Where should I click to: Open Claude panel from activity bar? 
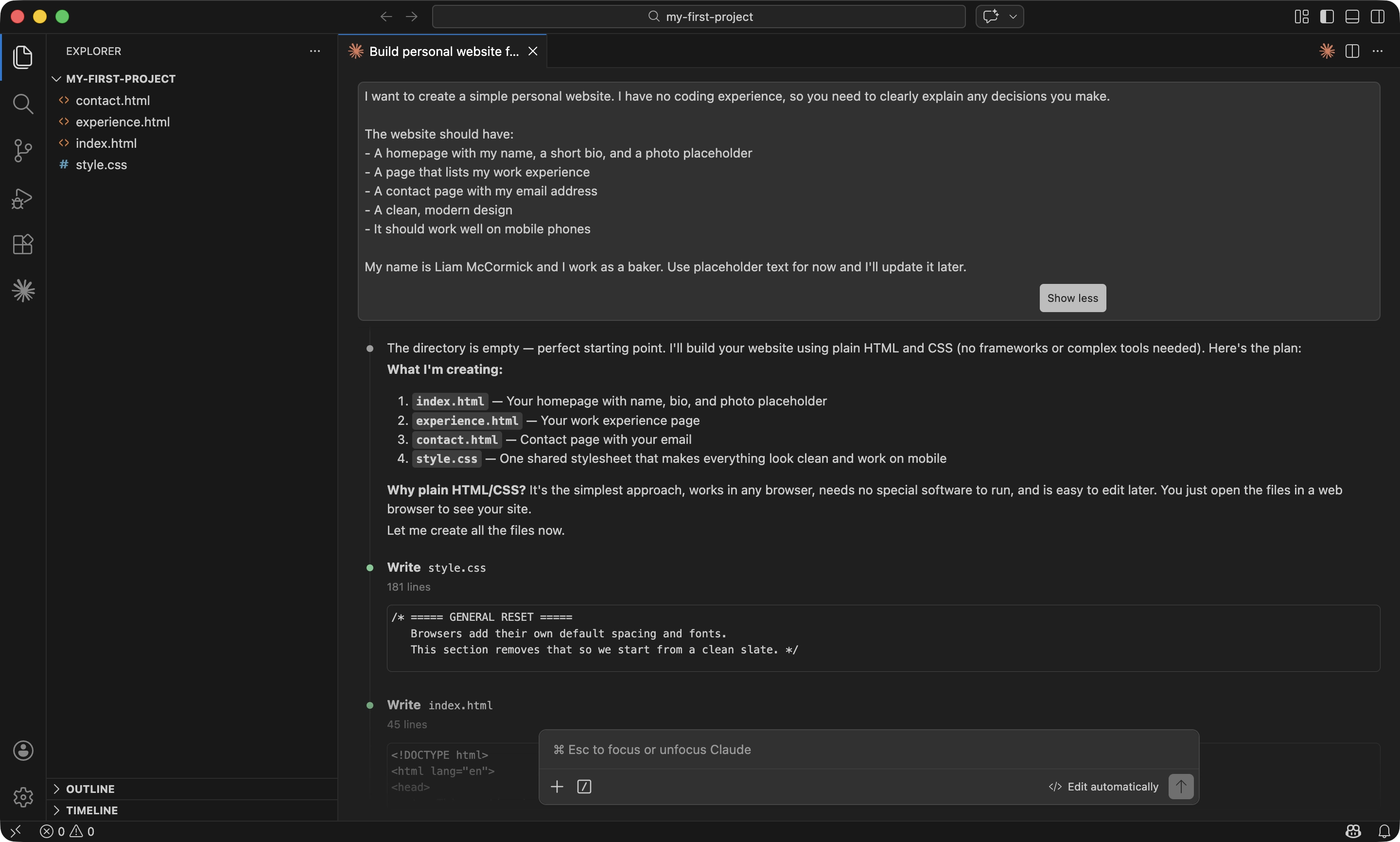tap(23, 291)
